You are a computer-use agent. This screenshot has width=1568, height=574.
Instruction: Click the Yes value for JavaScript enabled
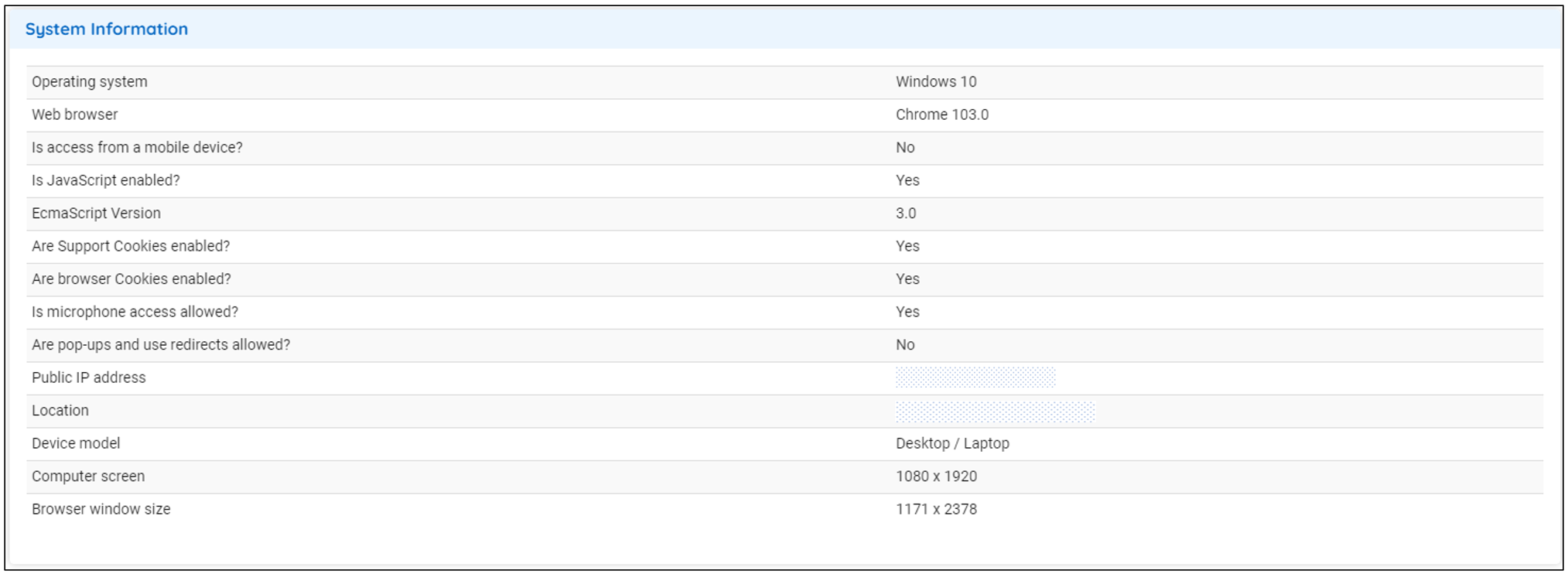click(x=907, y=180)
